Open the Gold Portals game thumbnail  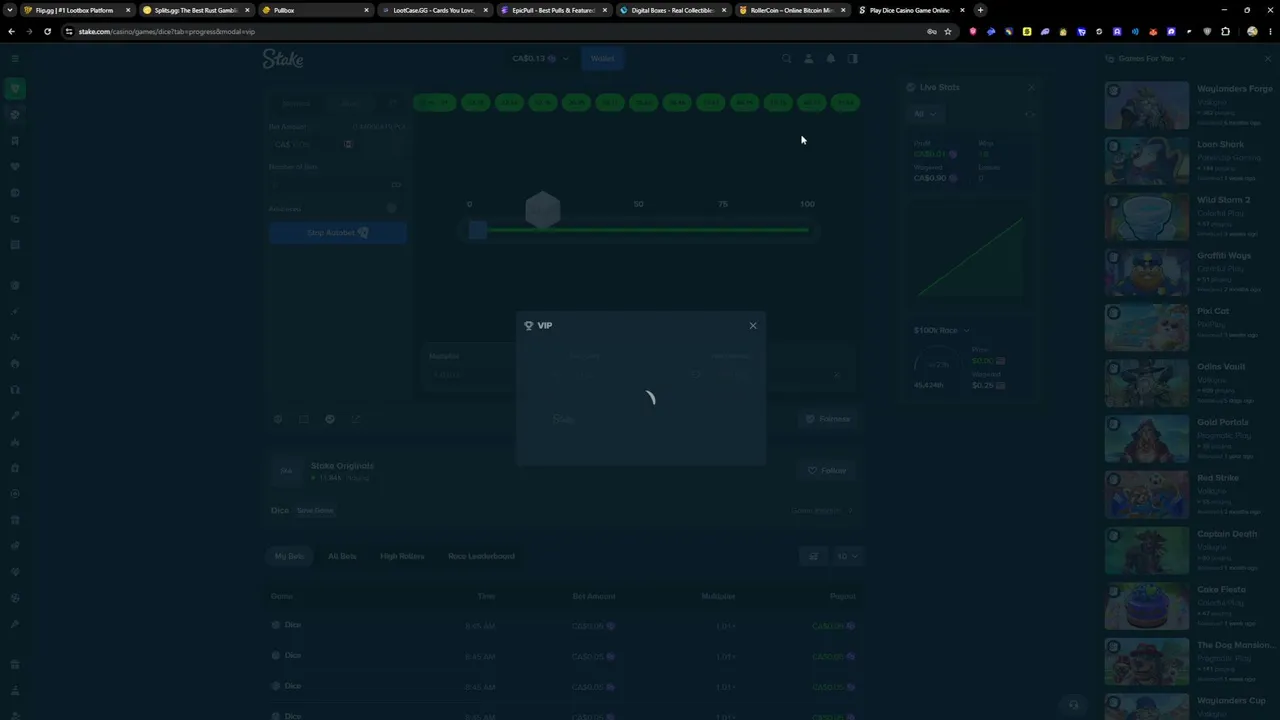coord(1147,439)
